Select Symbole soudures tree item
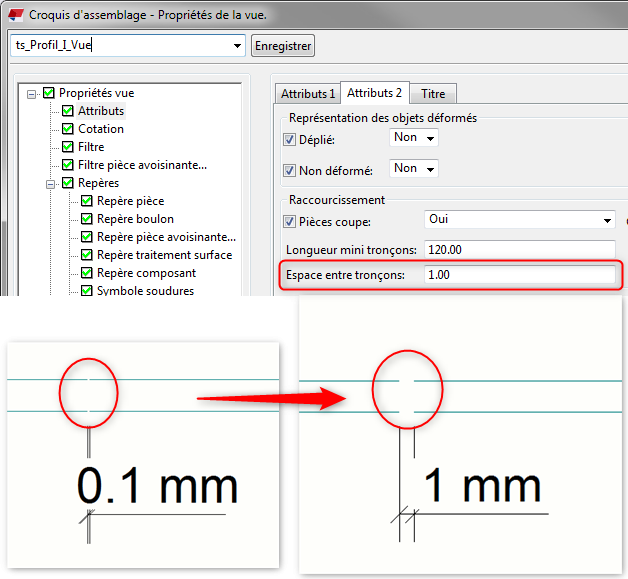The image size is (628, 579). 145,291
